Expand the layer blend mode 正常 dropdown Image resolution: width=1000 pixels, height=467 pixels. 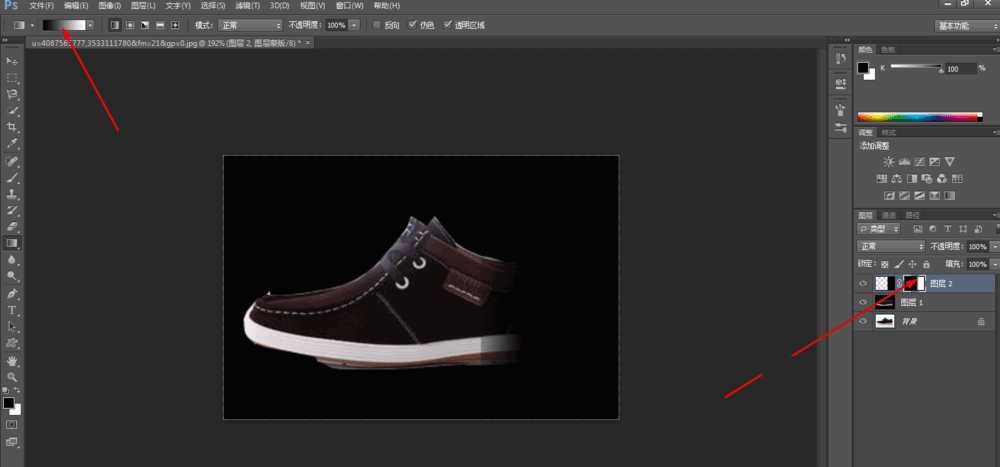(892, 246)
